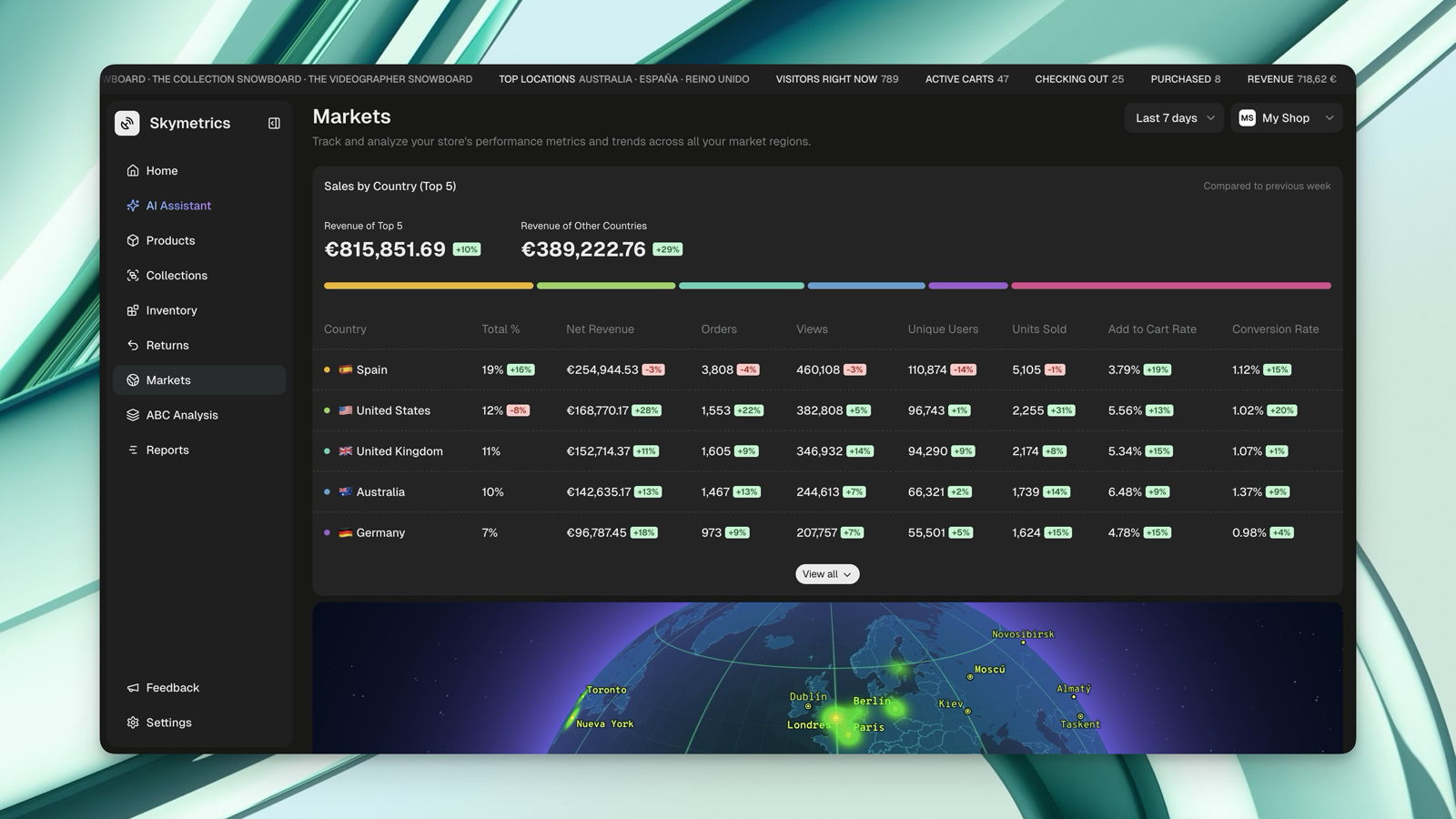Click the Spain flag icon

pos(346,369)
